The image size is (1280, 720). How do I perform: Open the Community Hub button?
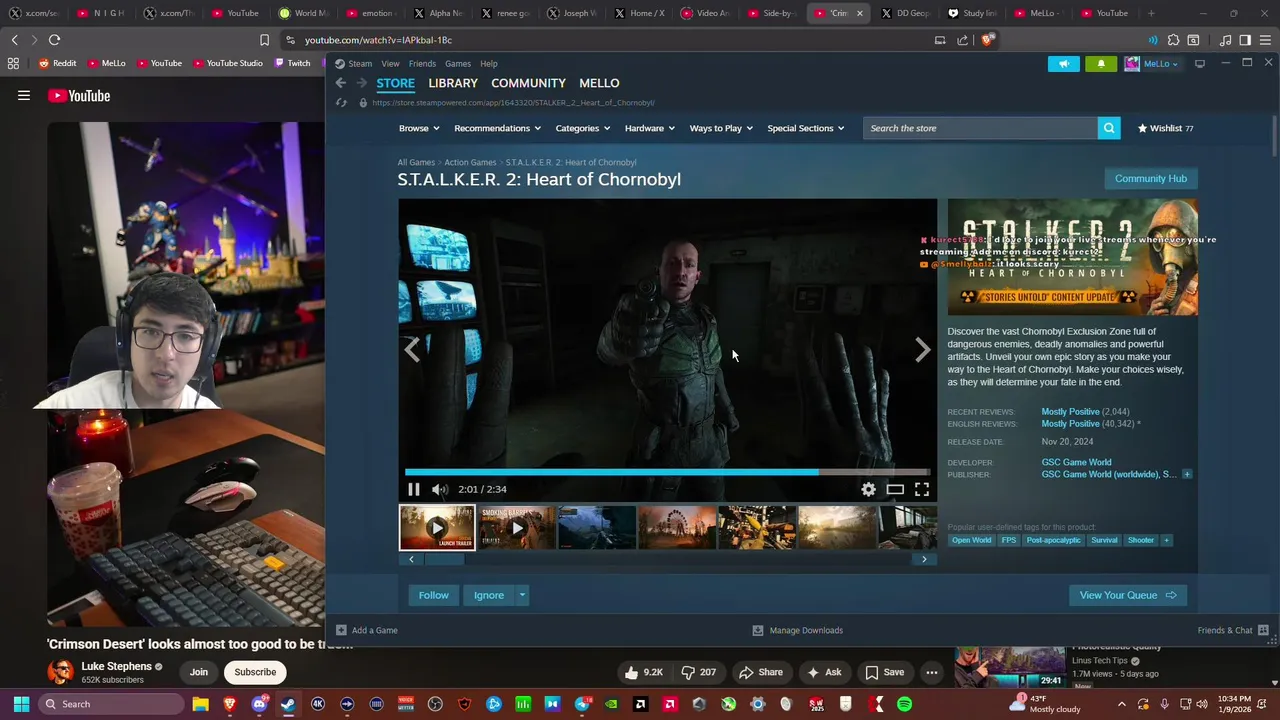[x=1150, y=178]
